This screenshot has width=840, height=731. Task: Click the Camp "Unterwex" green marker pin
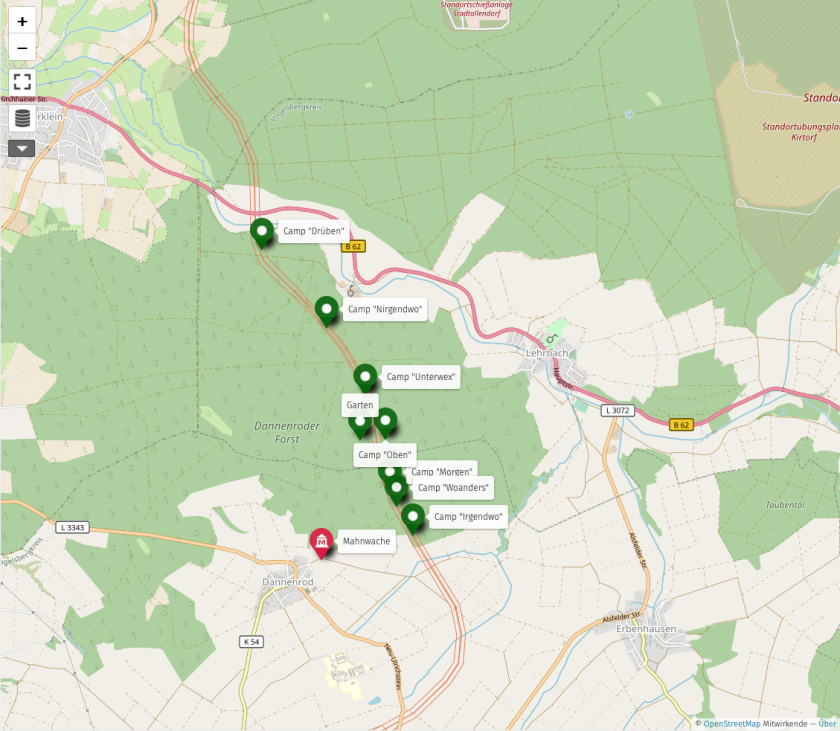(365, 379)
